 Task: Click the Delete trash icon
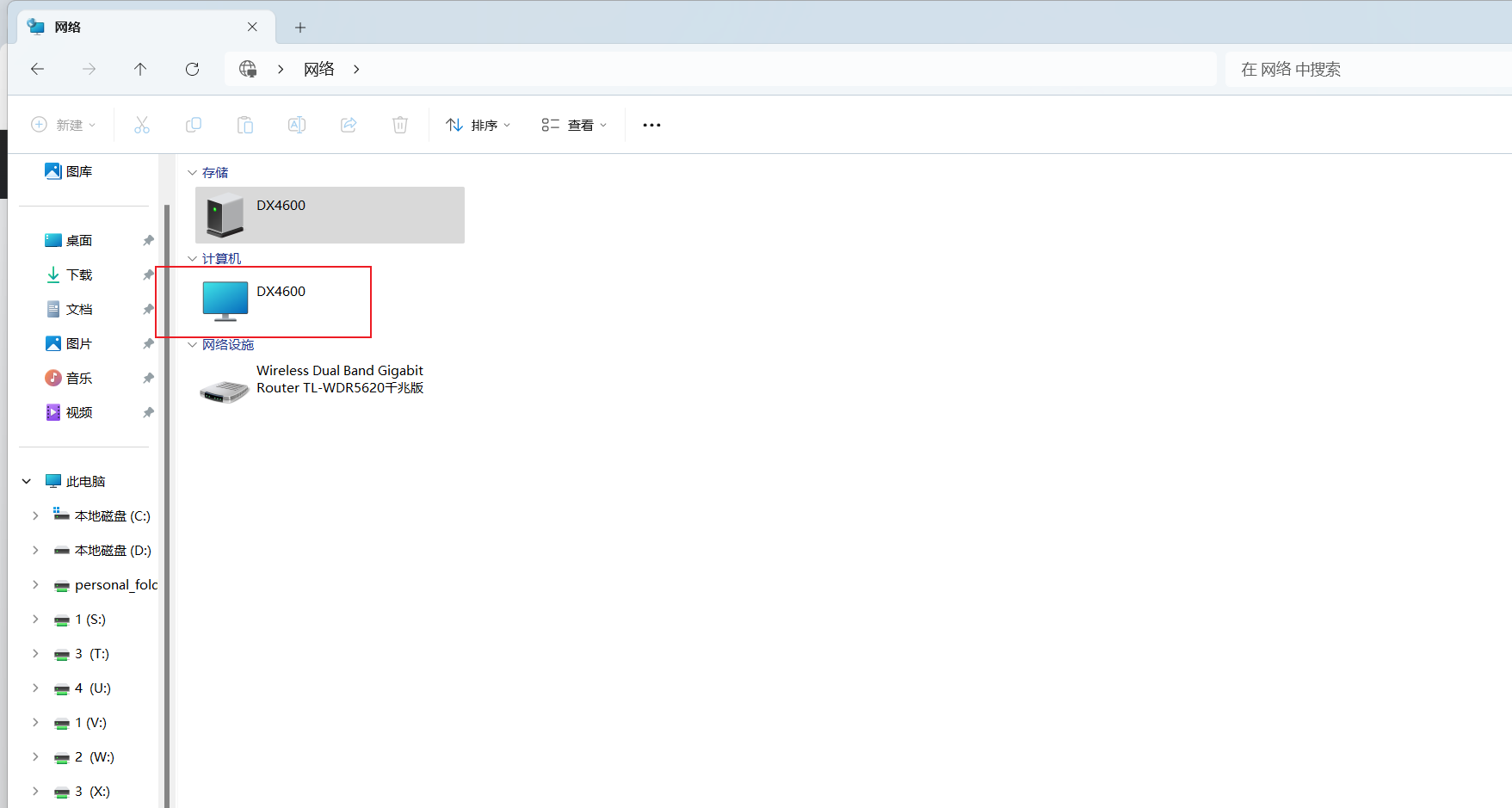coord(400,125)
